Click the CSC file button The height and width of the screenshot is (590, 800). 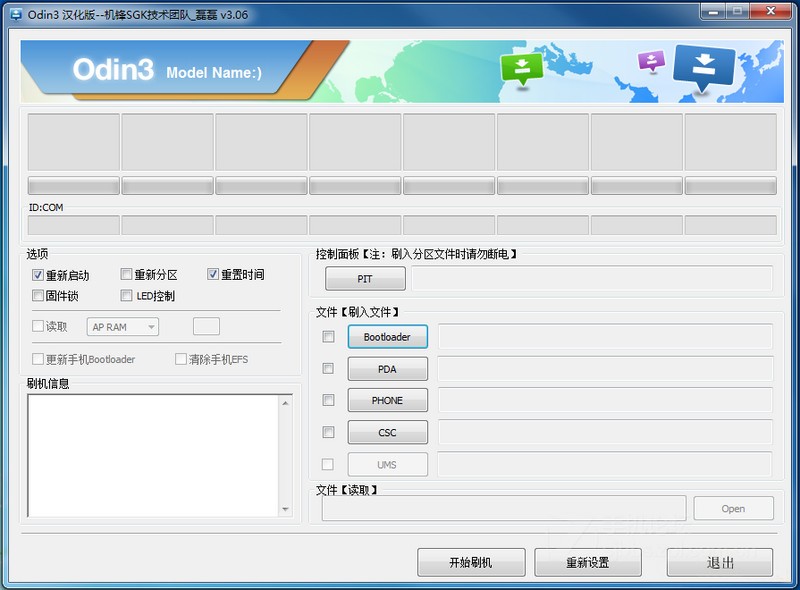pyautogui.click(x=388, y=433)
